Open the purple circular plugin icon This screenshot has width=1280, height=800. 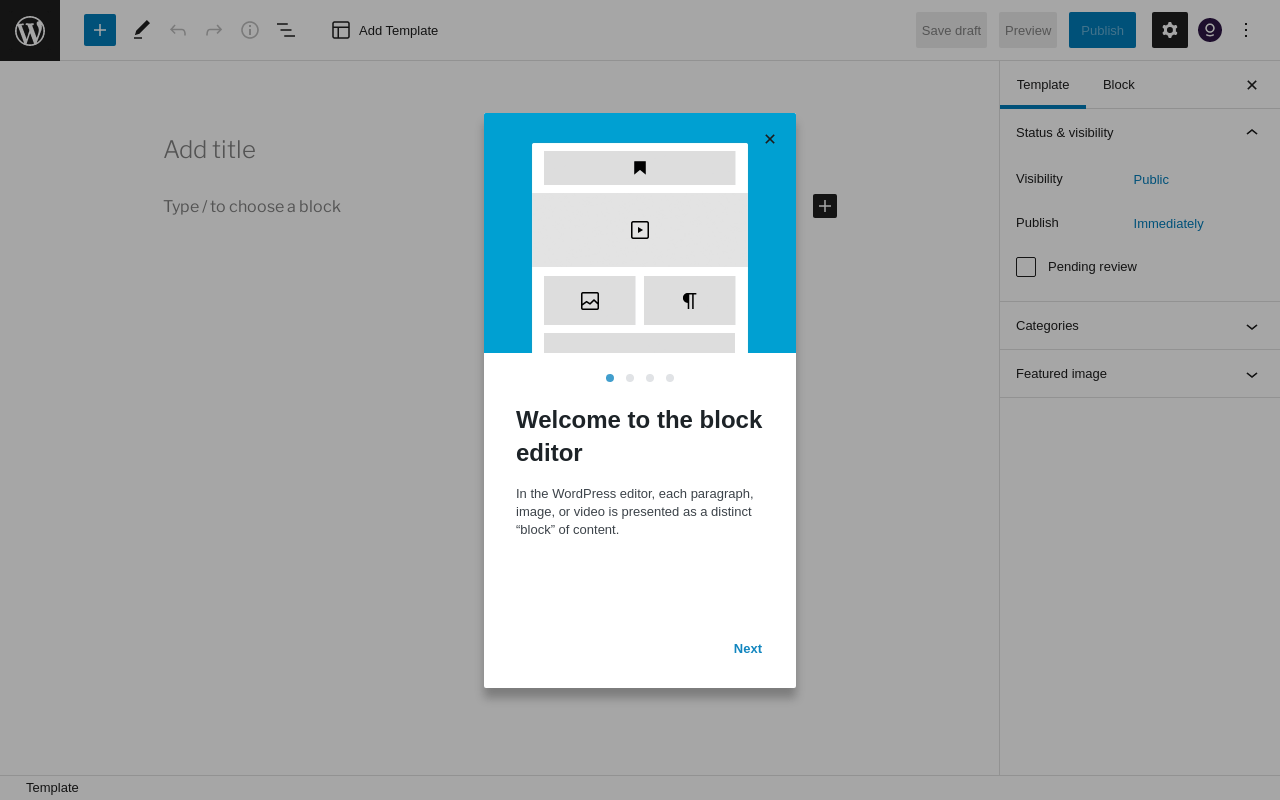(x=1210, y=30)
